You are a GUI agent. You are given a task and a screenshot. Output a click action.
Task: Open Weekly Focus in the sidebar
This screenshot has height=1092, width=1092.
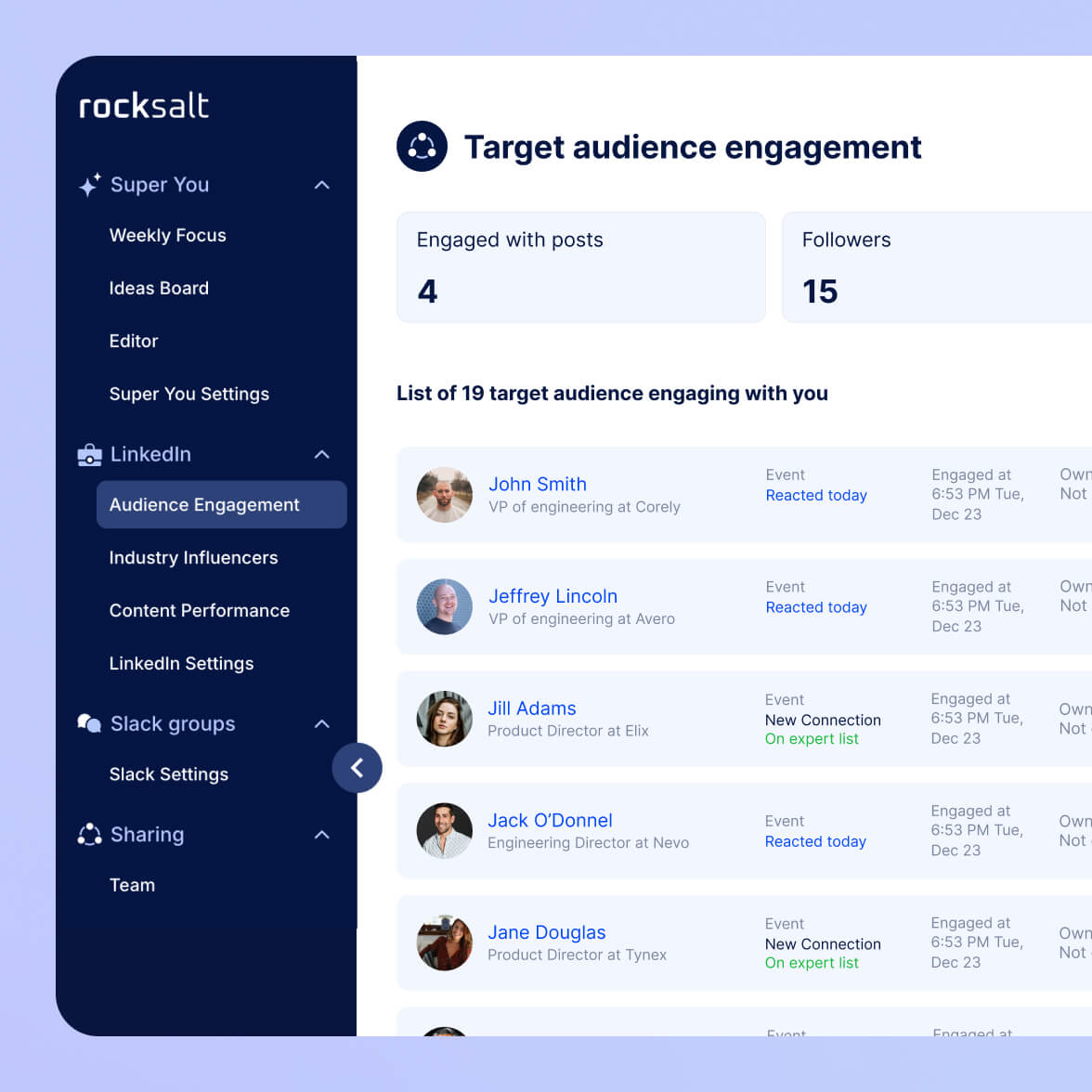tap(168, 236)
